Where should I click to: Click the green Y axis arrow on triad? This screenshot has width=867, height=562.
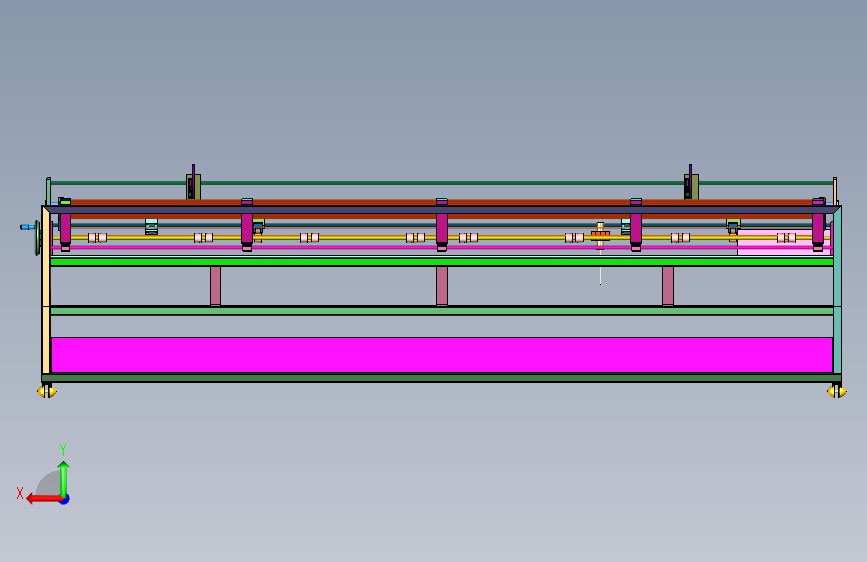[64, 478]
